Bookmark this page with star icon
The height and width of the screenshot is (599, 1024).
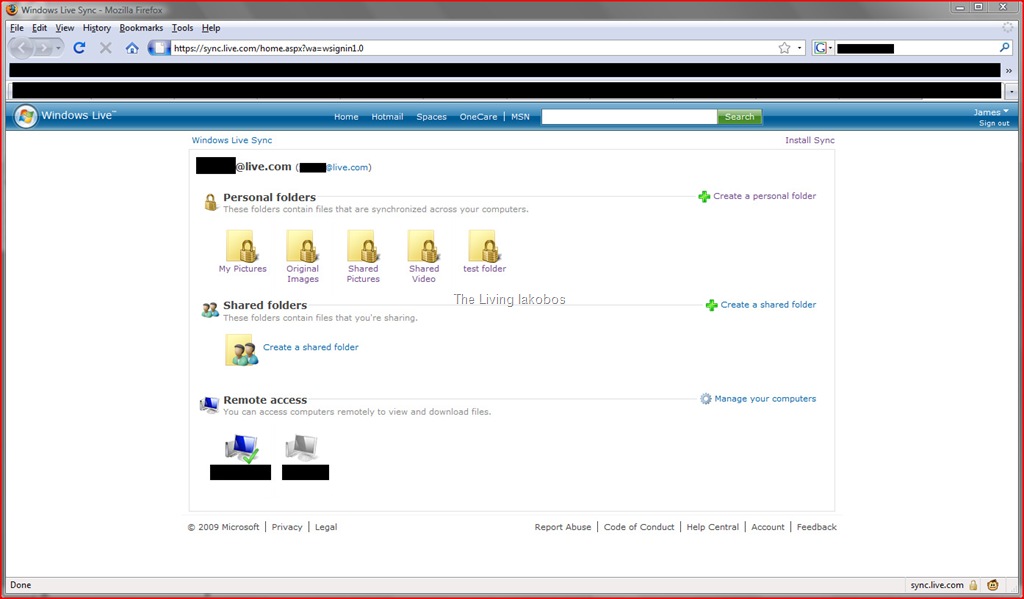point(784,48)
